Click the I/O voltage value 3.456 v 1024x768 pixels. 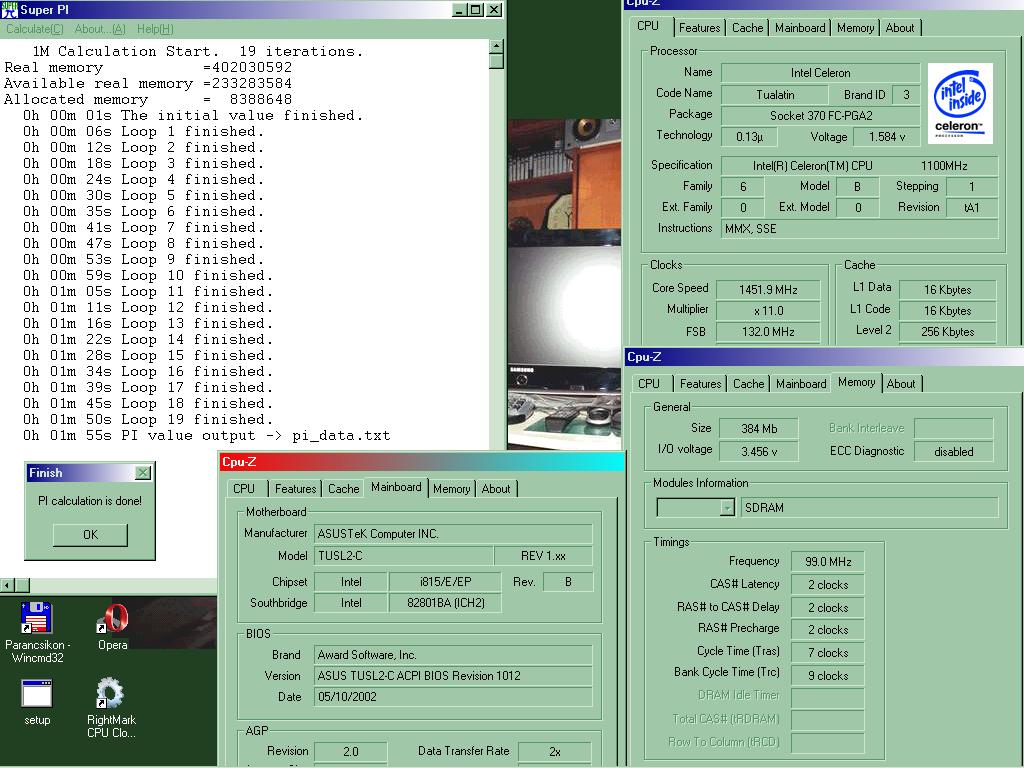(759, 451)
